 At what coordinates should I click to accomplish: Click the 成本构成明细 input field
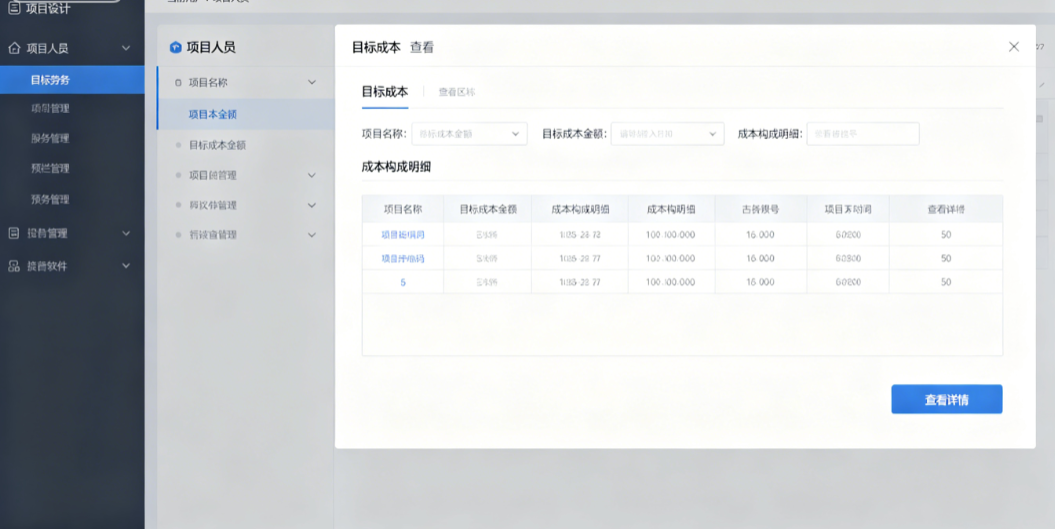[863, 134]
